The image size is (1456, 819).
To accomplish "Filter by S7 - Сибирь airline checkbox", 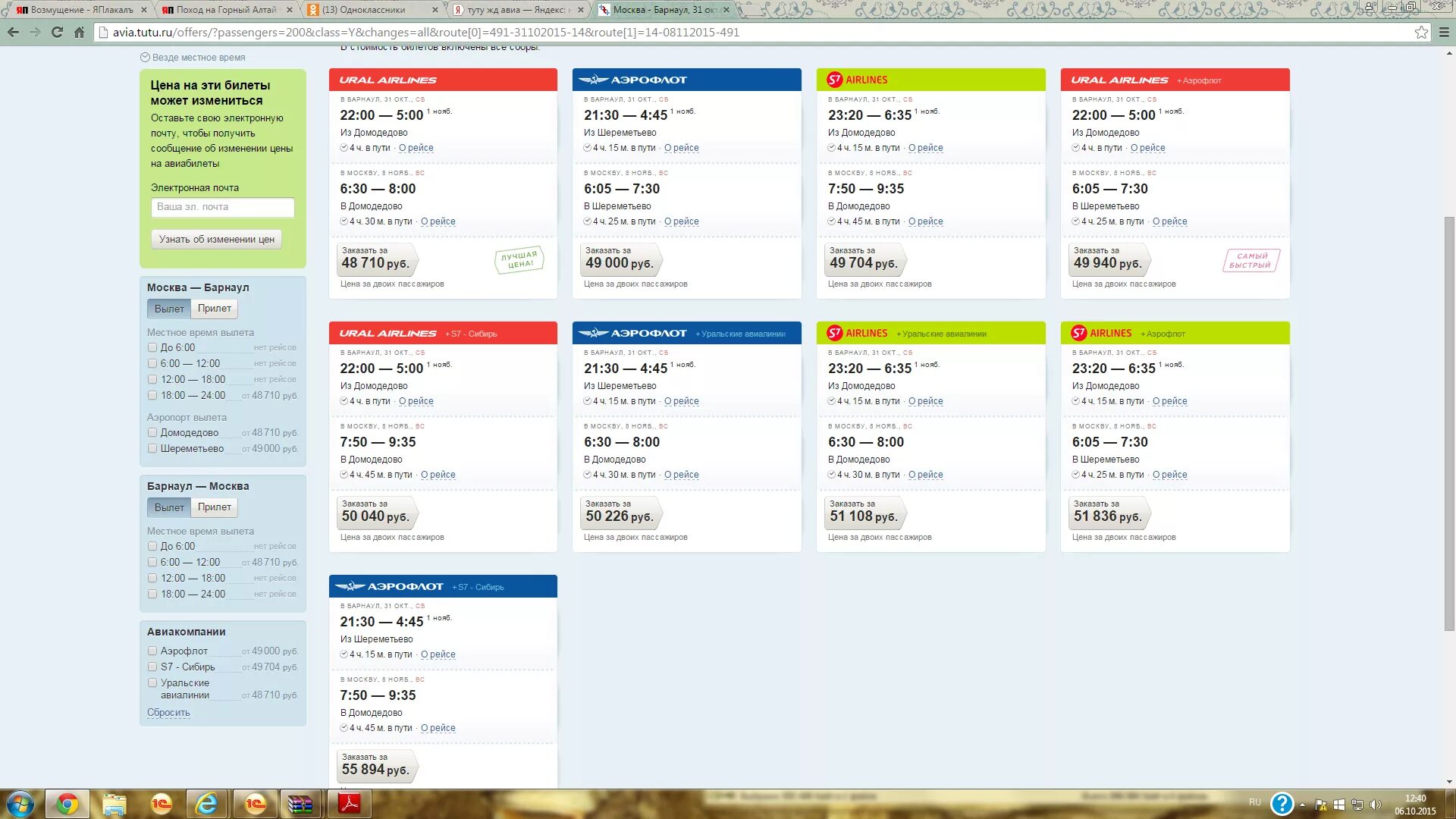I will pos(152,667).
